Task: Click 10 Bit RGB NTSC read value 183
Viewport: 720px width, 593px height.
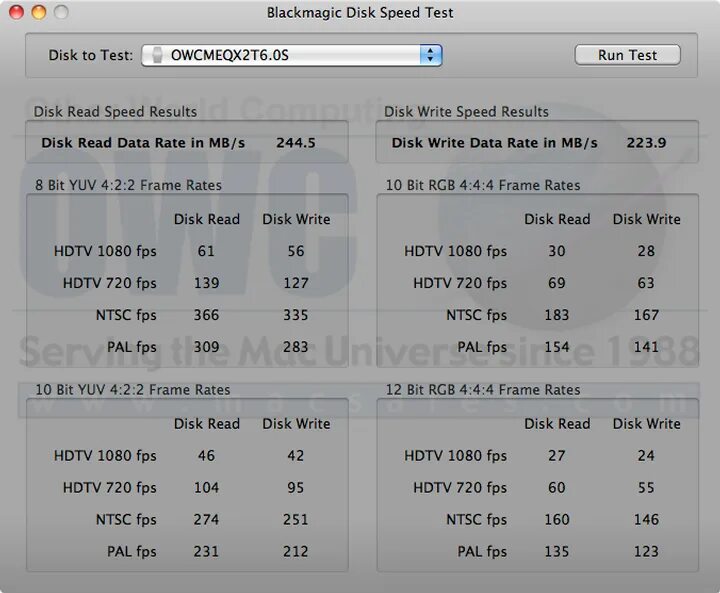Action: (557, 315)
